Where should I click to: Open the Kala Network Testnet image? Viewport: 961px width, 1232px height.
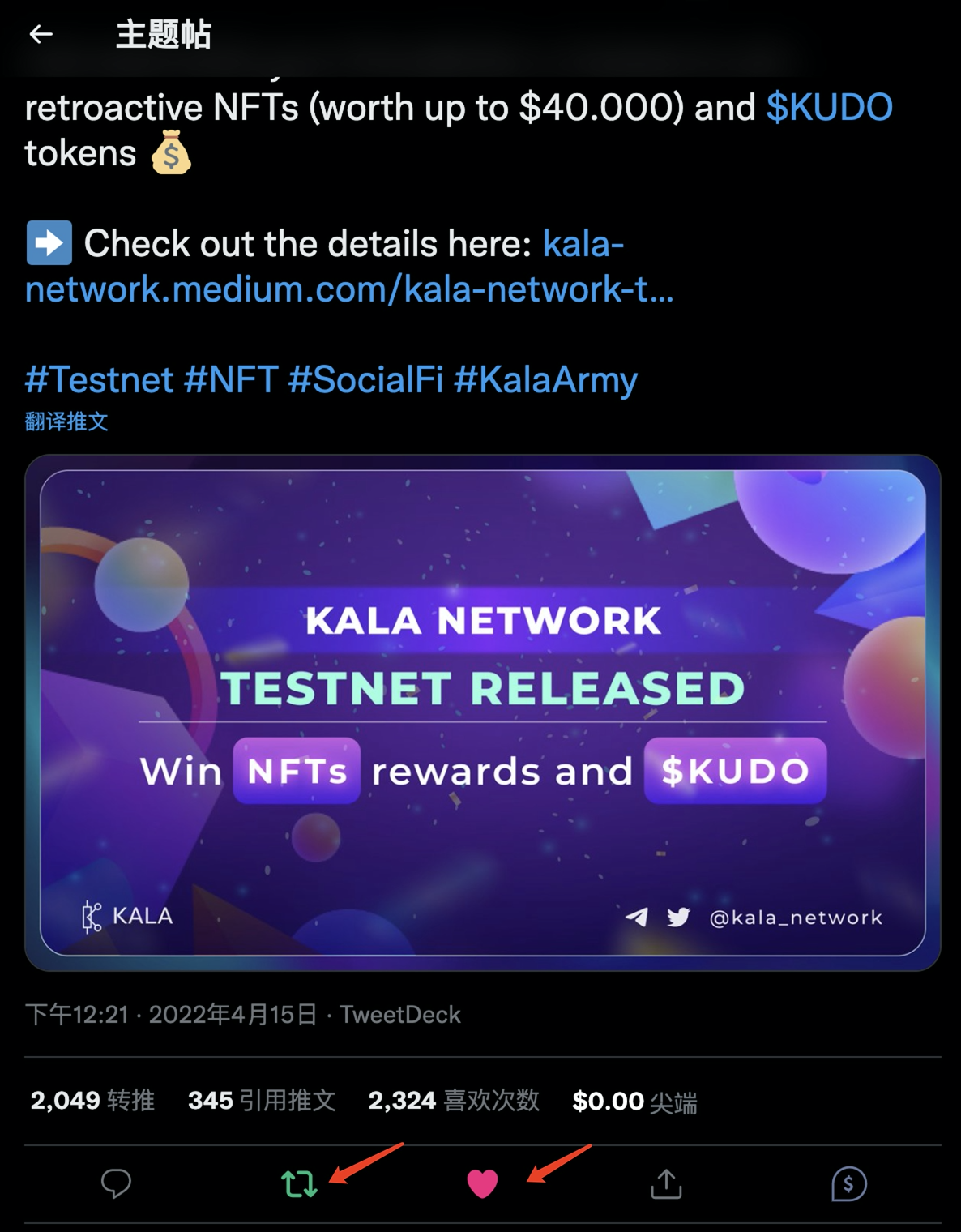coord(482,712)
